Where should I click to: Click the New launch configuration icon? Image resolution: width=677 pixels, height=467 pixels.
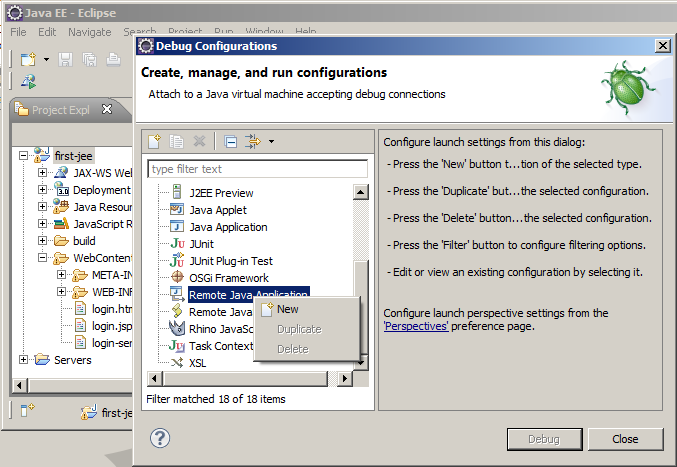(154, 141)
